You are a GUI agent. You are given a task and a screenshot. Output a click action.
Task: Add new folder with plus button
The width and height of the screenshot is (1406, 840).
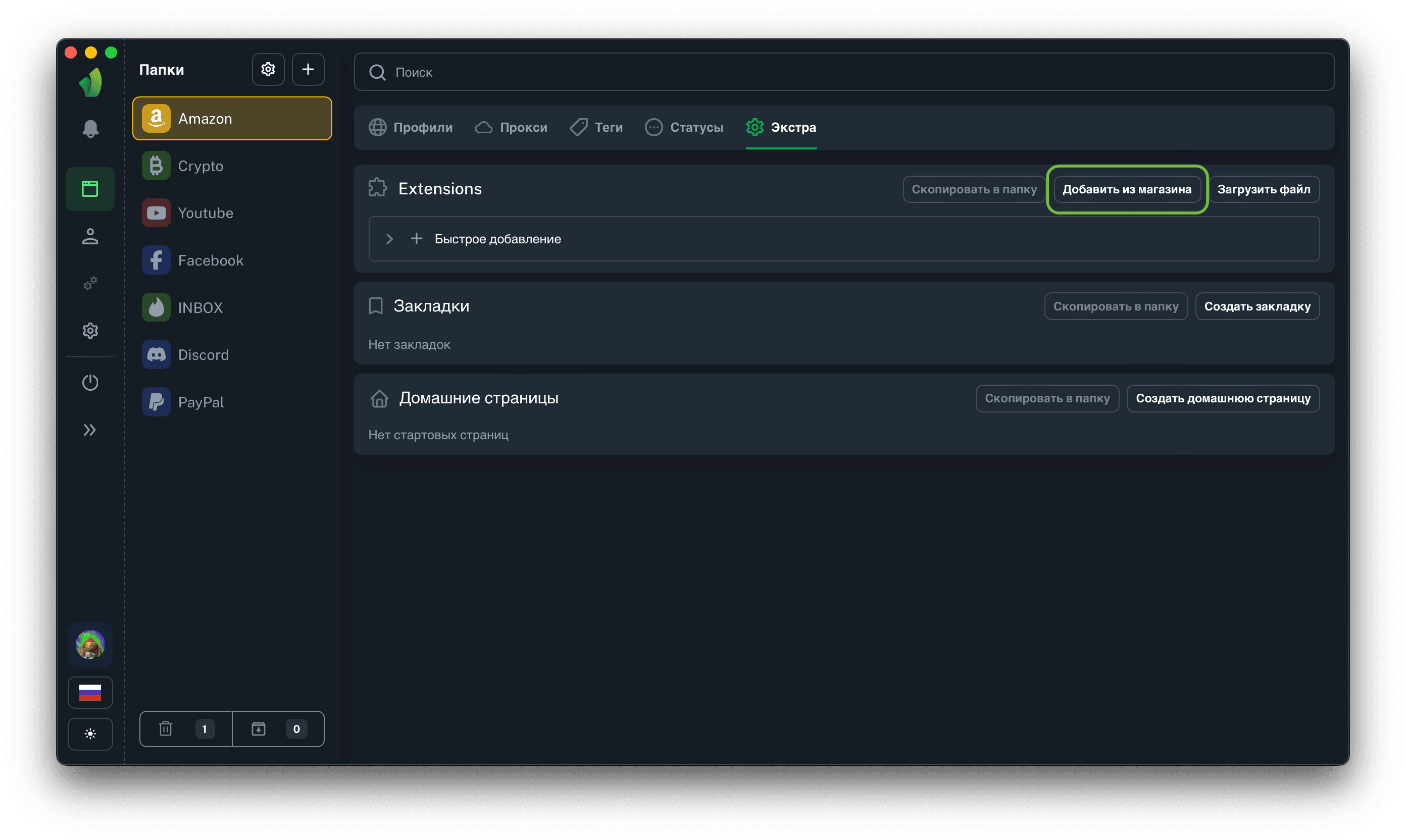(308, 70)
